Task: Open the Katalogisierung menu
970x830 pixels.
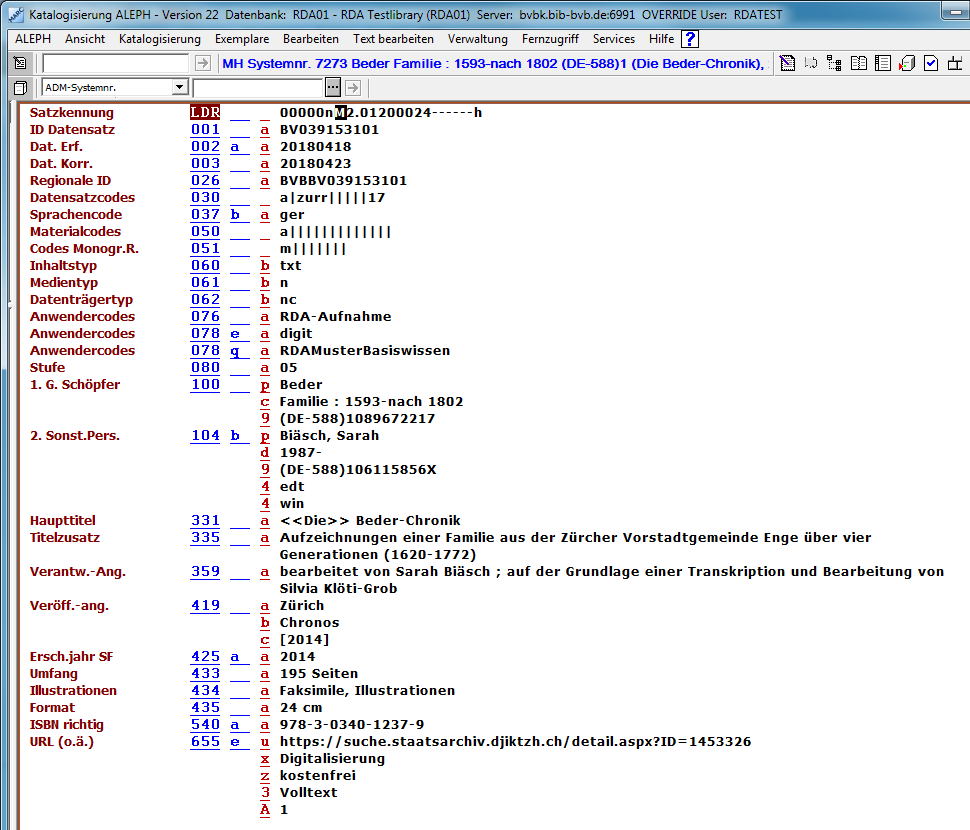Action: (x=159, y=39)
